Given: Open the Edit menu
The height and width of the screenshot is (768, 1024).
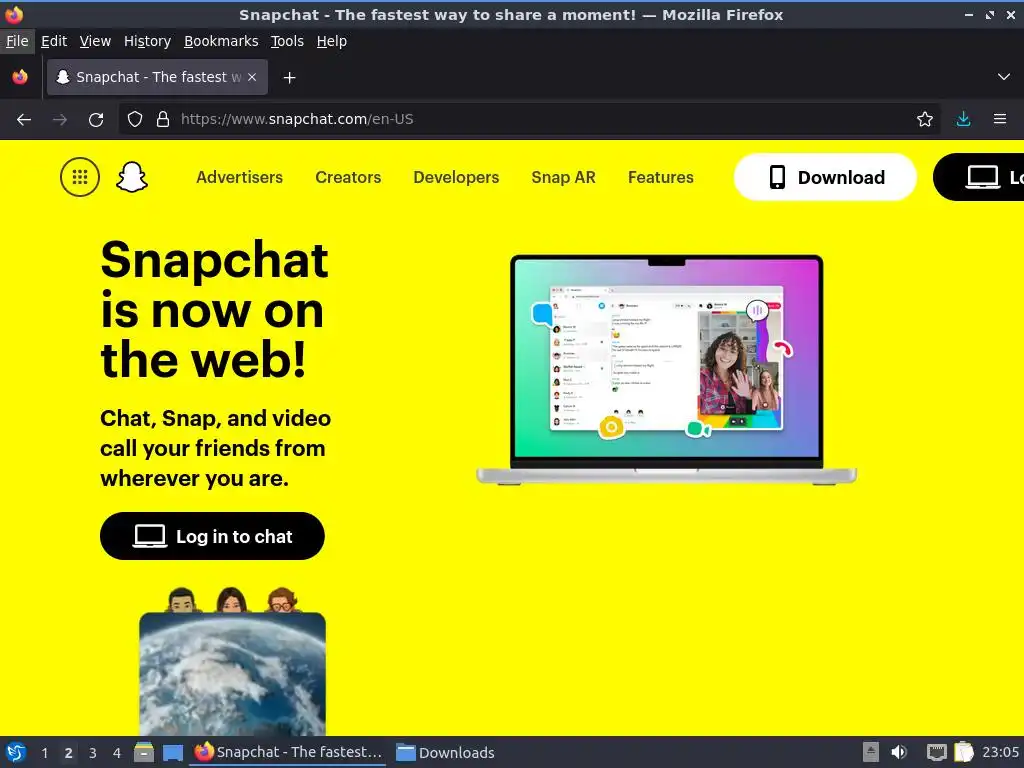Looking at the screenshot, I should tap(54, 41).
